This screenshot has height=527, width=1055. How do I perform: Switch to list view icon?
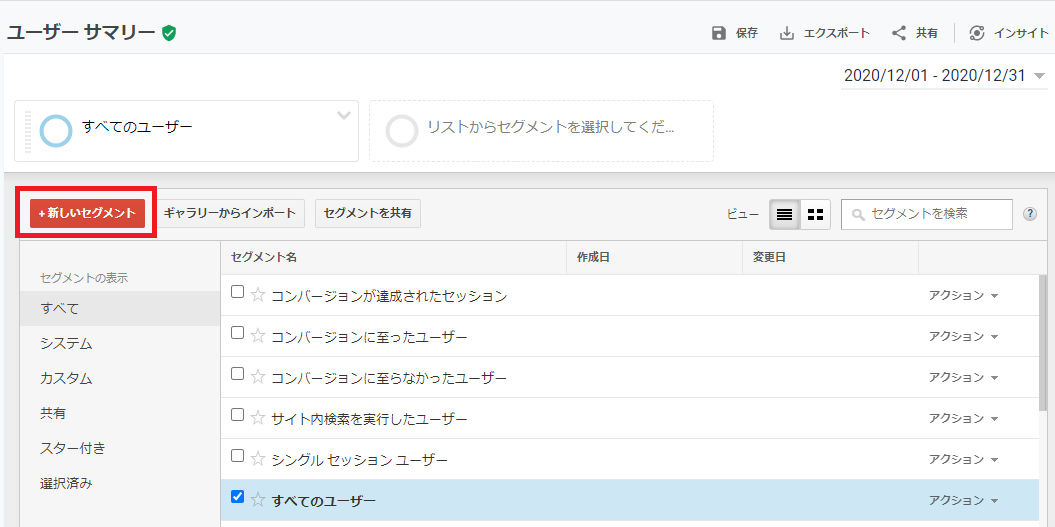click(x=785, y=215)
